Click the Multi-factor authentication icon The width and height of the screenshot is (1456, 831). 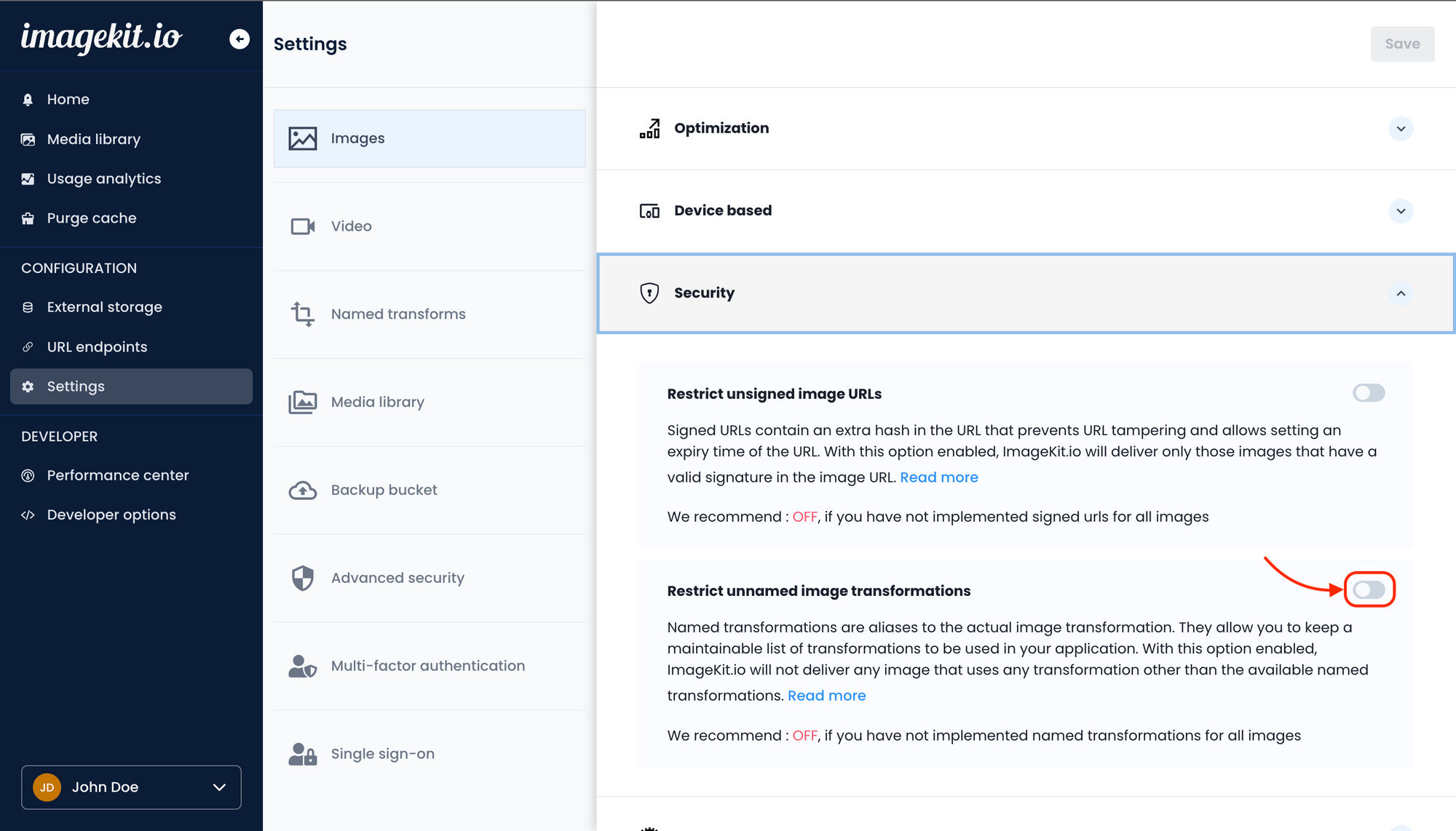302,665
